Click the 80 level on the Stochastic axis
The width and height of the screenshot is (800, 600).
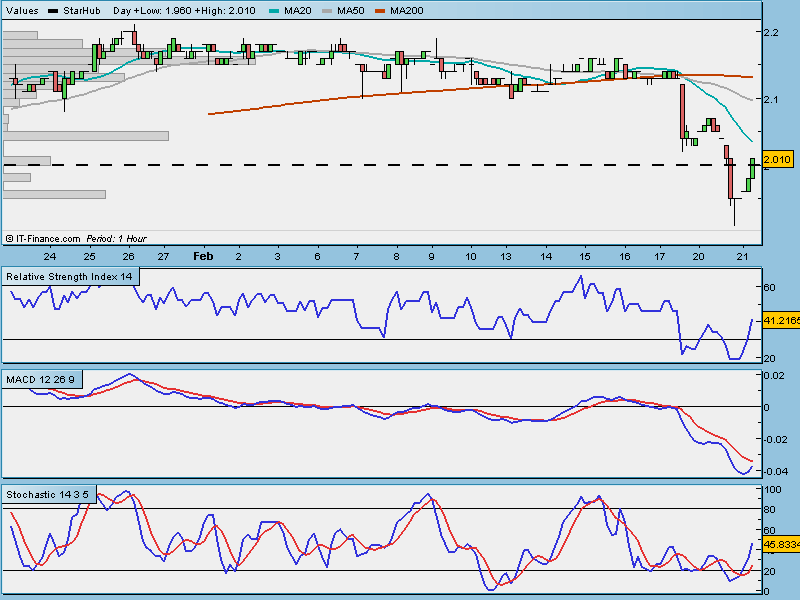coord(769,509)
